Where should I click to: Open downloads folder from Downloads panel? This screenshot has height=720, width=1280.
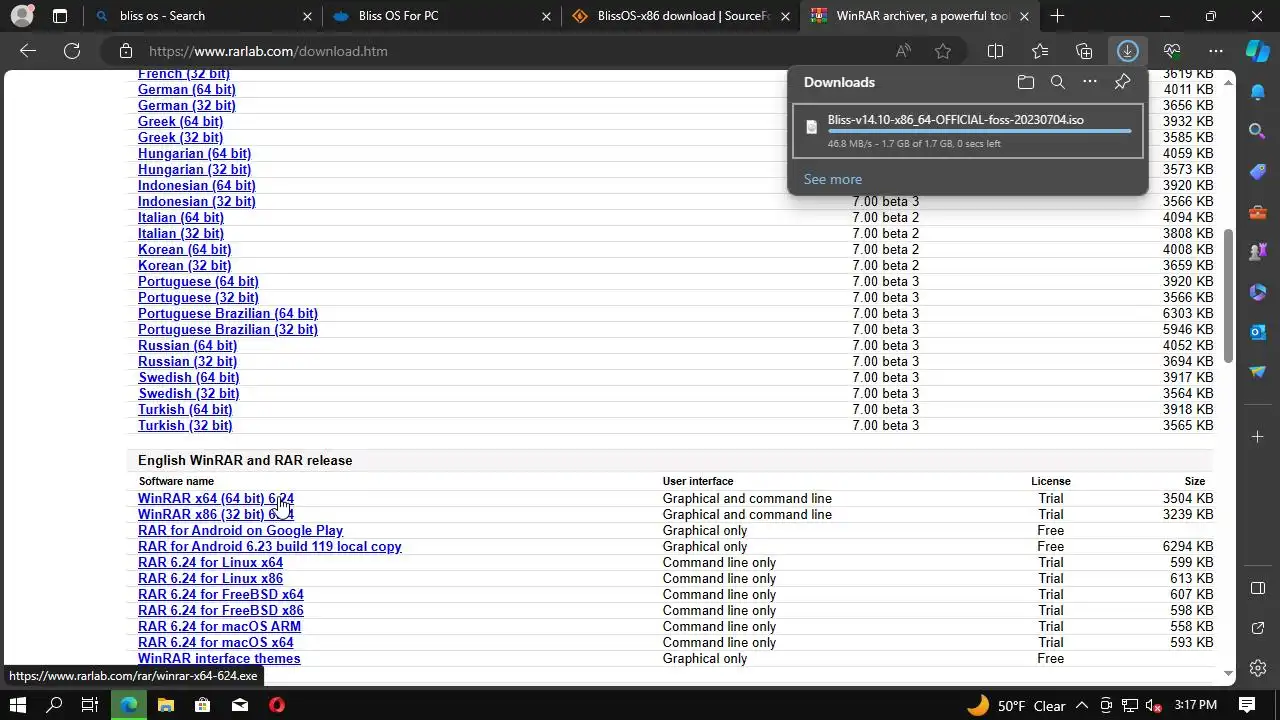(1025, 82)
